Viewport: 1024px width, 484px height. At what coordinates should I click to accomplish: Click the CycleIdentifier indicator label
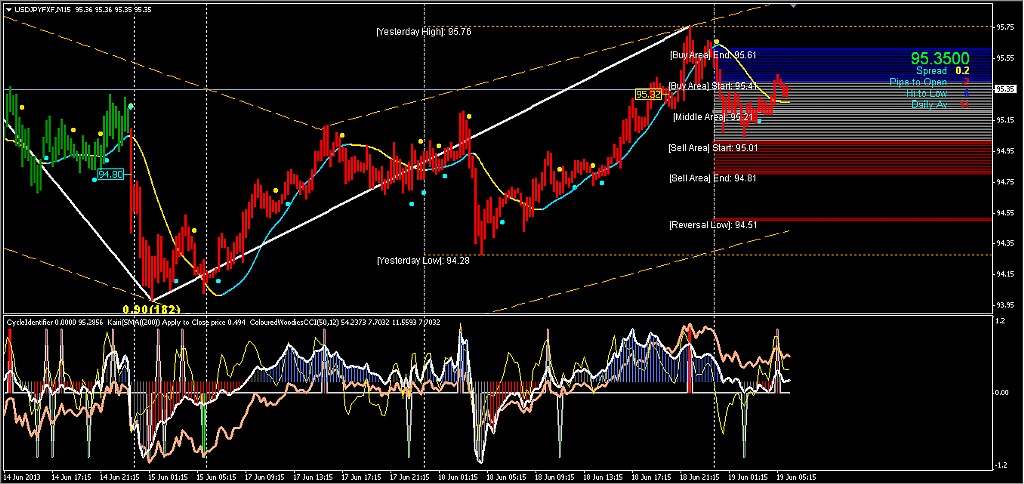[28, 321]
